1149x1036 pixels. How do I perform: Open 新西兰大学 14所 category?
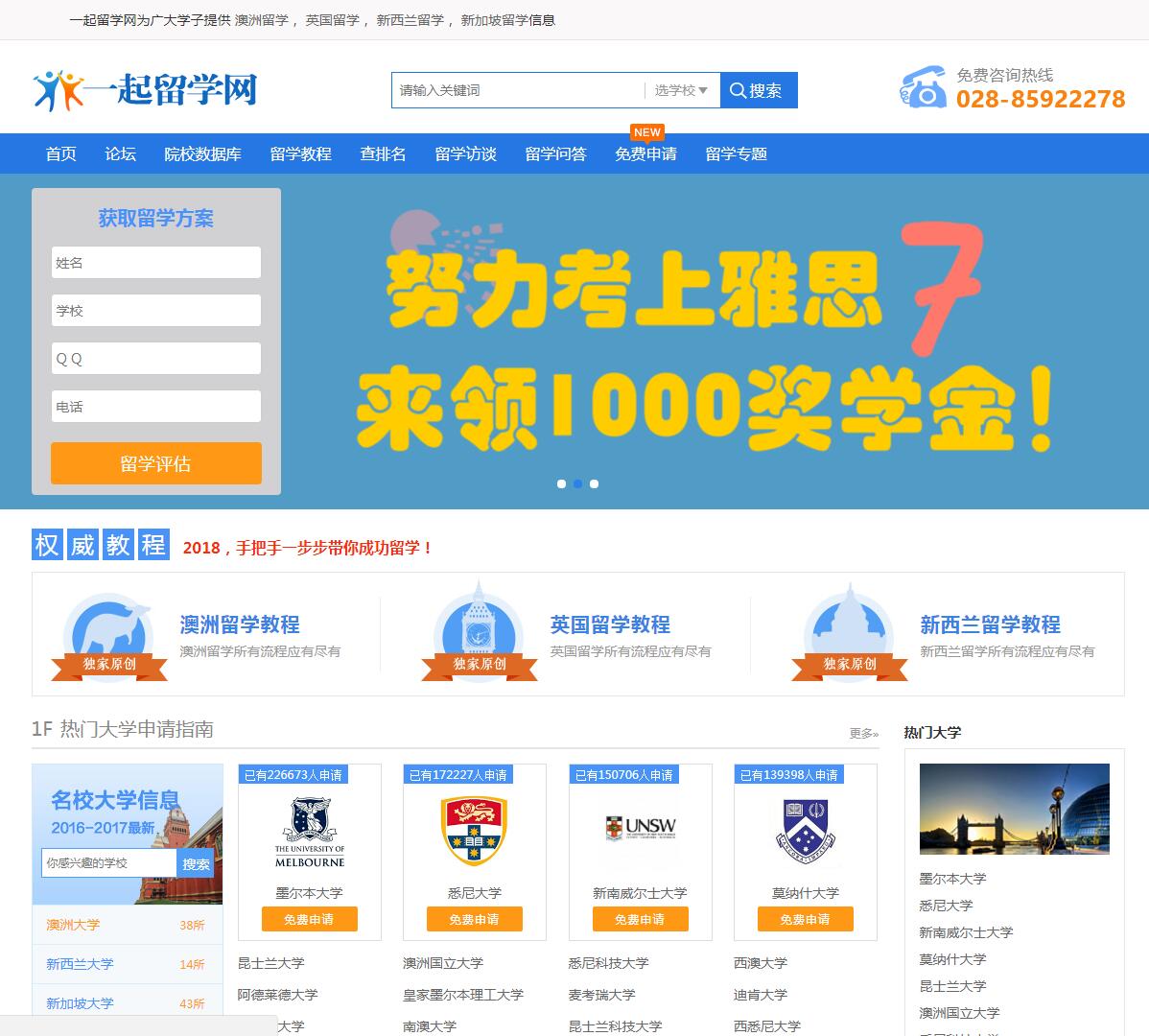click(127, 964)
